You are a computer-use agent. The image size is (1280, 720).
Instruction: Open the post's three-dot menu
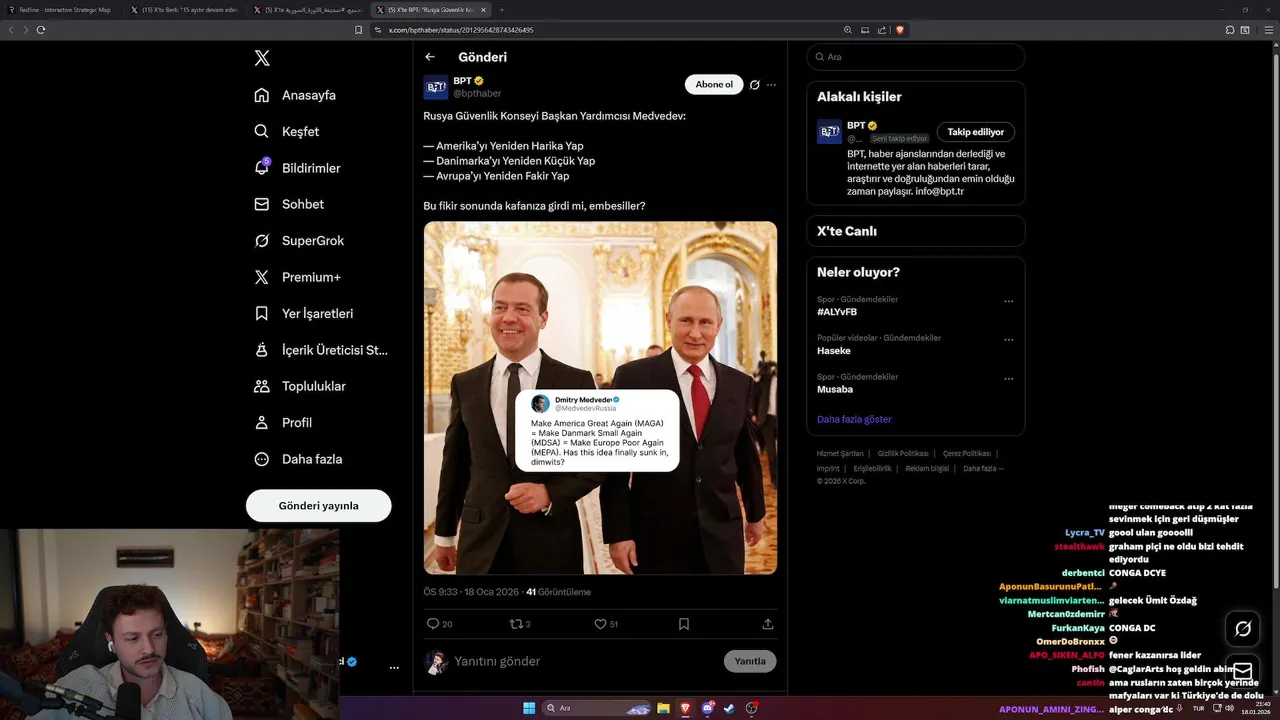[x=771, y=85]
